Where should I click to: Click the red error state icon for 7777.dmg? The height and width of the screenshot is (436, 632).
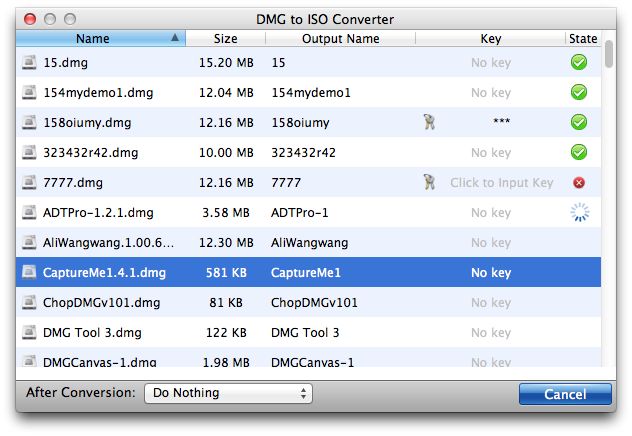pyautogui.click(x=579, y=183)
